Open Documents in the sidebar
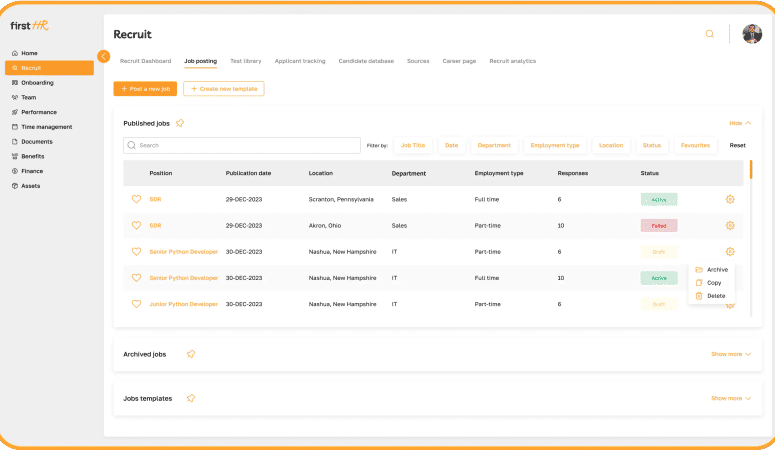 [x=37, y=141]
